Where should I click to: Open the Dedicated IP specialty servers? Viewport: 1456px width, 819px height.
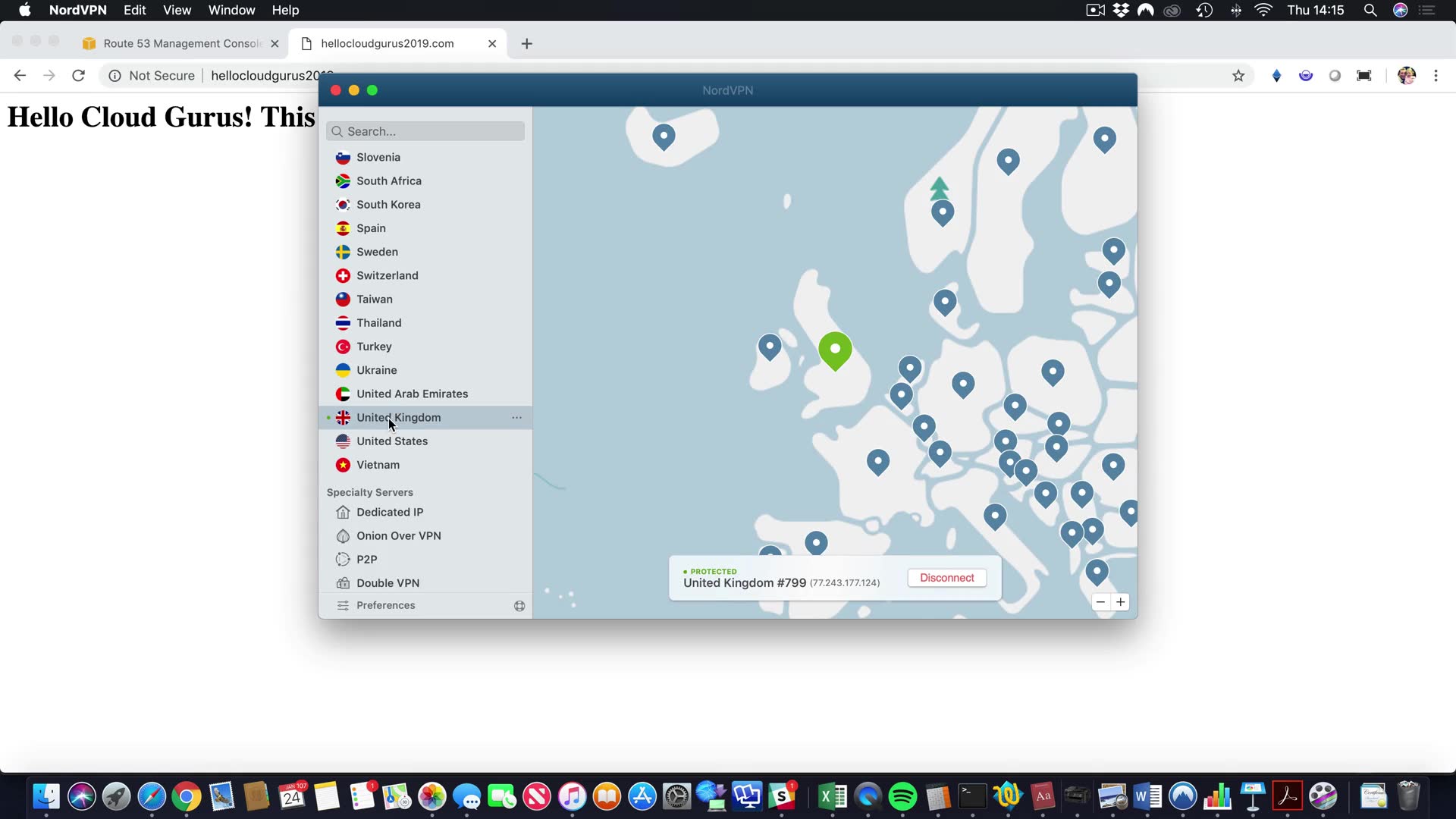point(390,512)
